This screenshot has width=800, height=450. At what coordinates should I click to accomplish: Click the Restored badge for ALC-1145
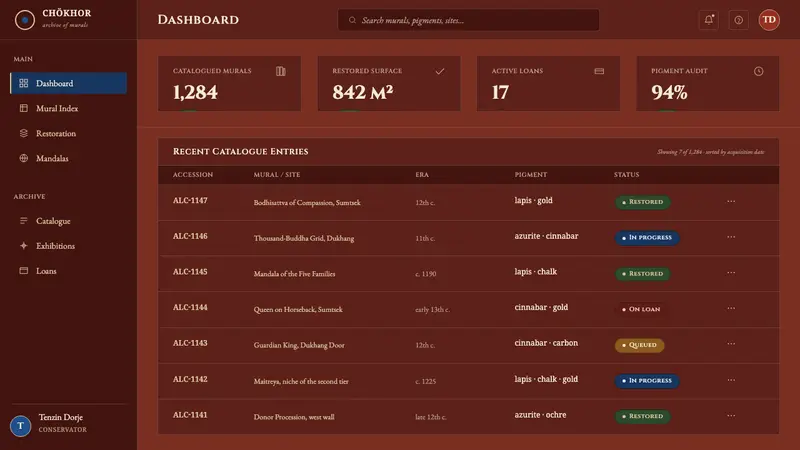tap(642, 274)
